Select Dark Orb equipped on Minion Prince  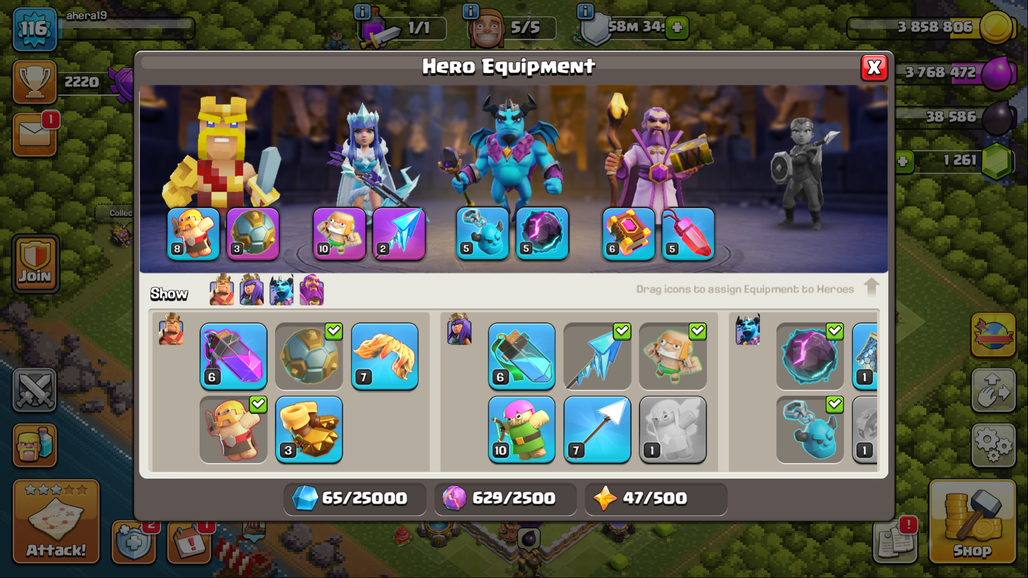coord(542,234)
